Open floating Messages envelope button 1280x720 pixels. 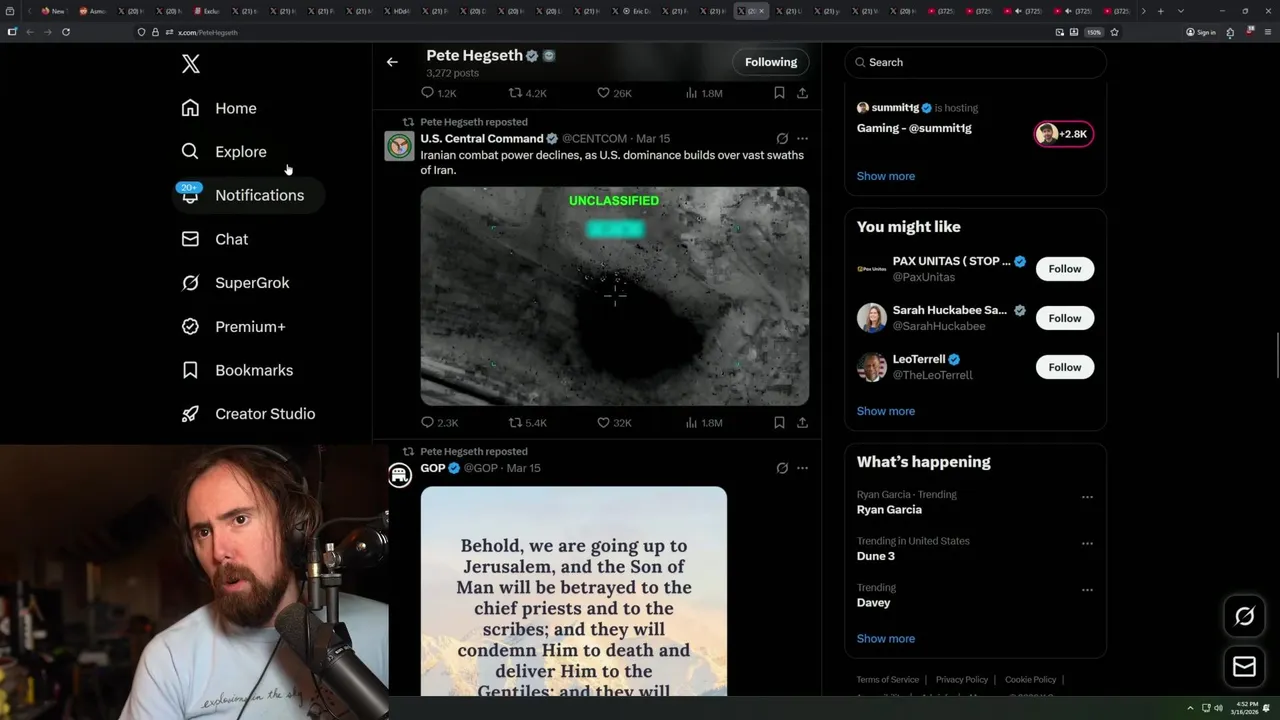tap(1244, 666)
